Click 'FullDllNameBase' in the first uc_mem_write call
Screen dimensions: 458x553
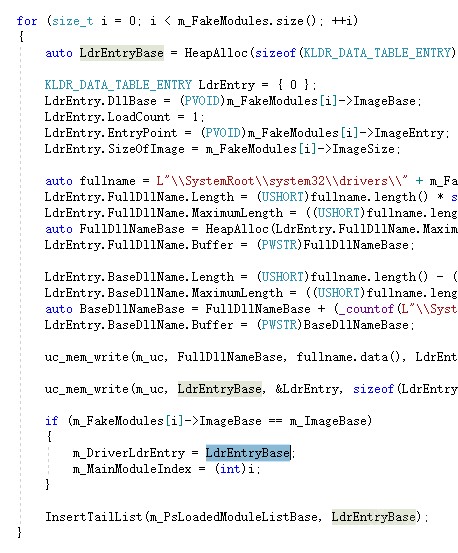tap(230, 357)
